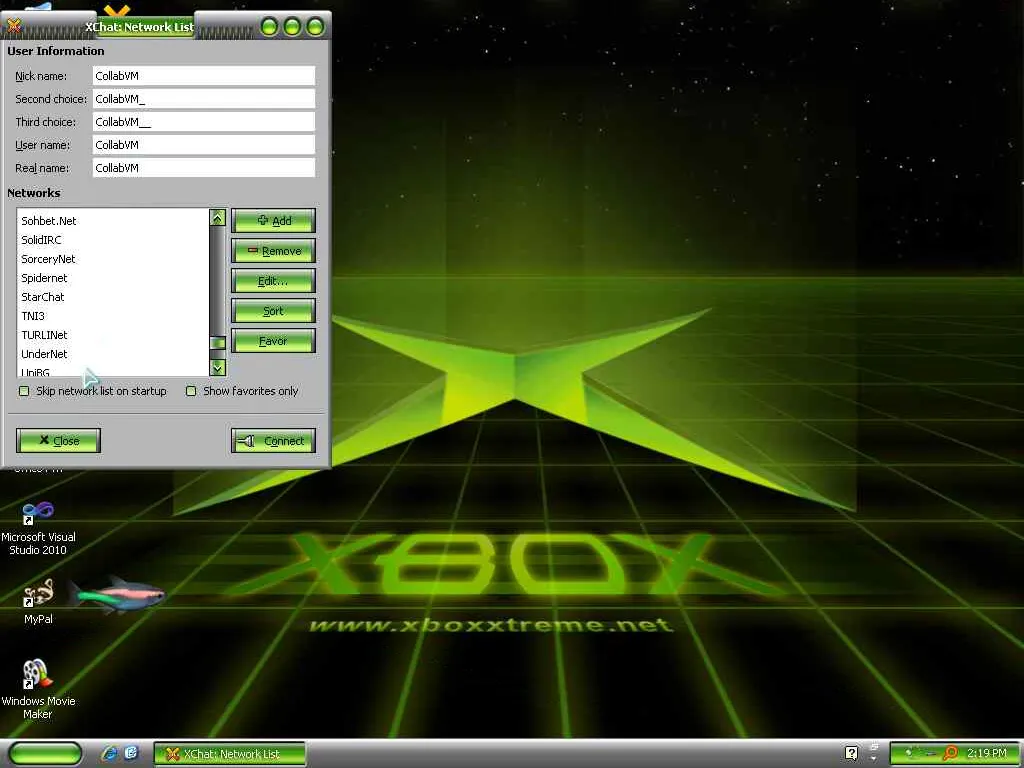
Task: Select StarChat in the networks list
Action: [112, 296]
